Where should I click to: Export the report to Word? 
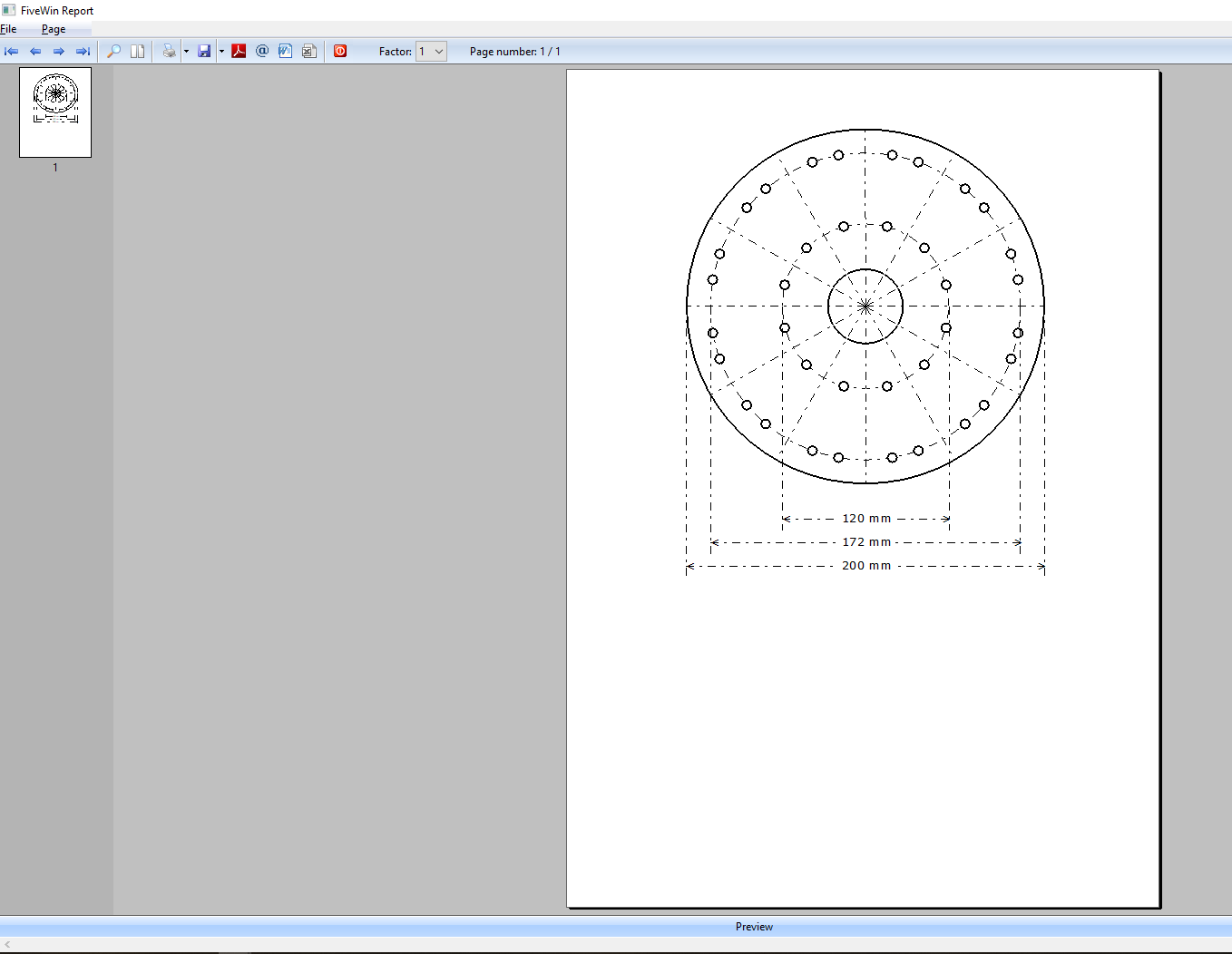(x=286, y=52)
